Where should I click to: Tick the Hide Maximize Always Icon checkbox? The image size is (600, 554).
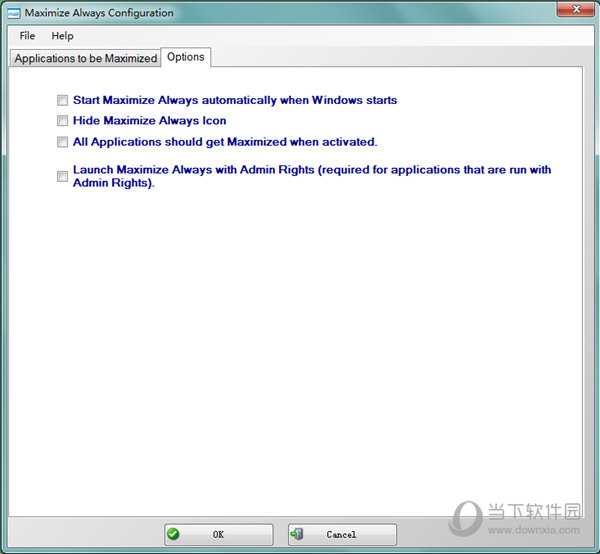(x=62, y=121)
